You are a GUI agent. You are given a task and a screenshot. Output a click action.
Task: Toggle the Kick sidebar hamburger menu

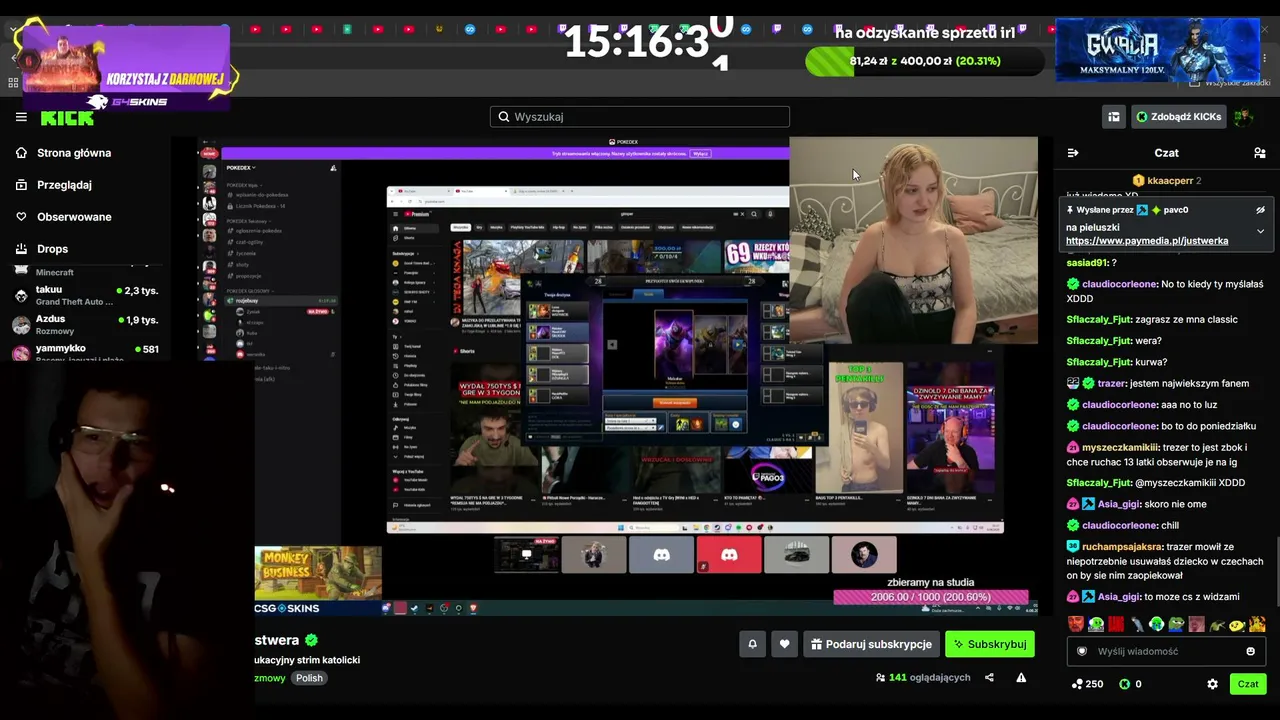pyautogui.click(x=21, y=117)
